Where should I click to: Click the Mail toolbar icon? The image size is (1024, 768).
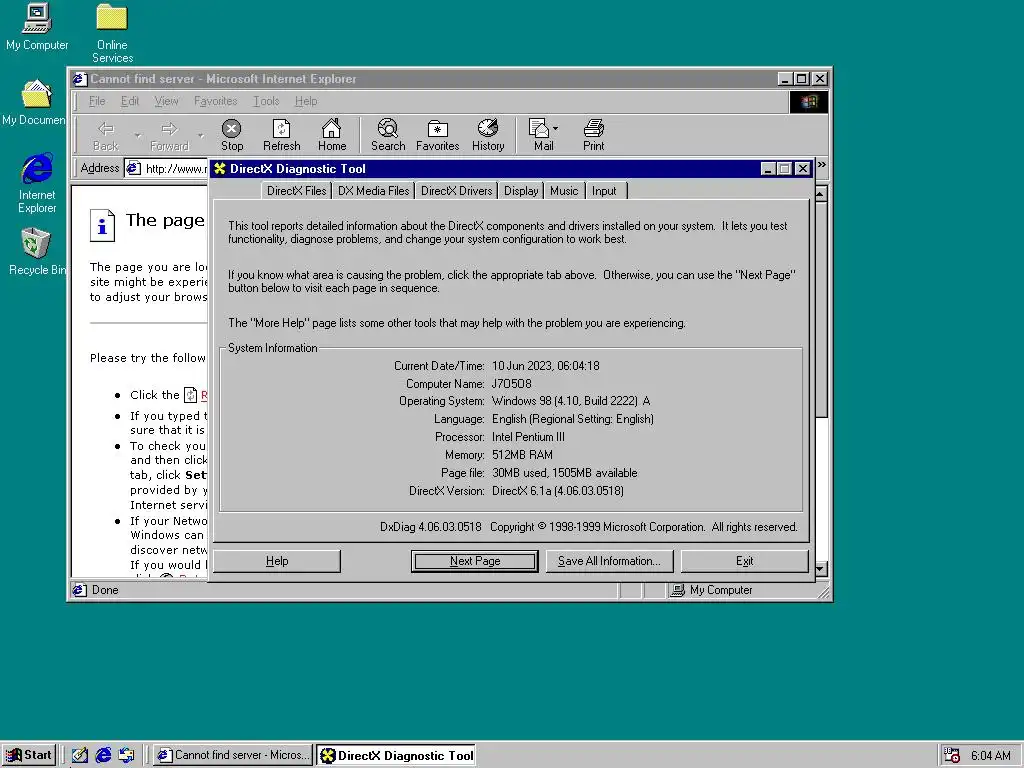point(541,136)
